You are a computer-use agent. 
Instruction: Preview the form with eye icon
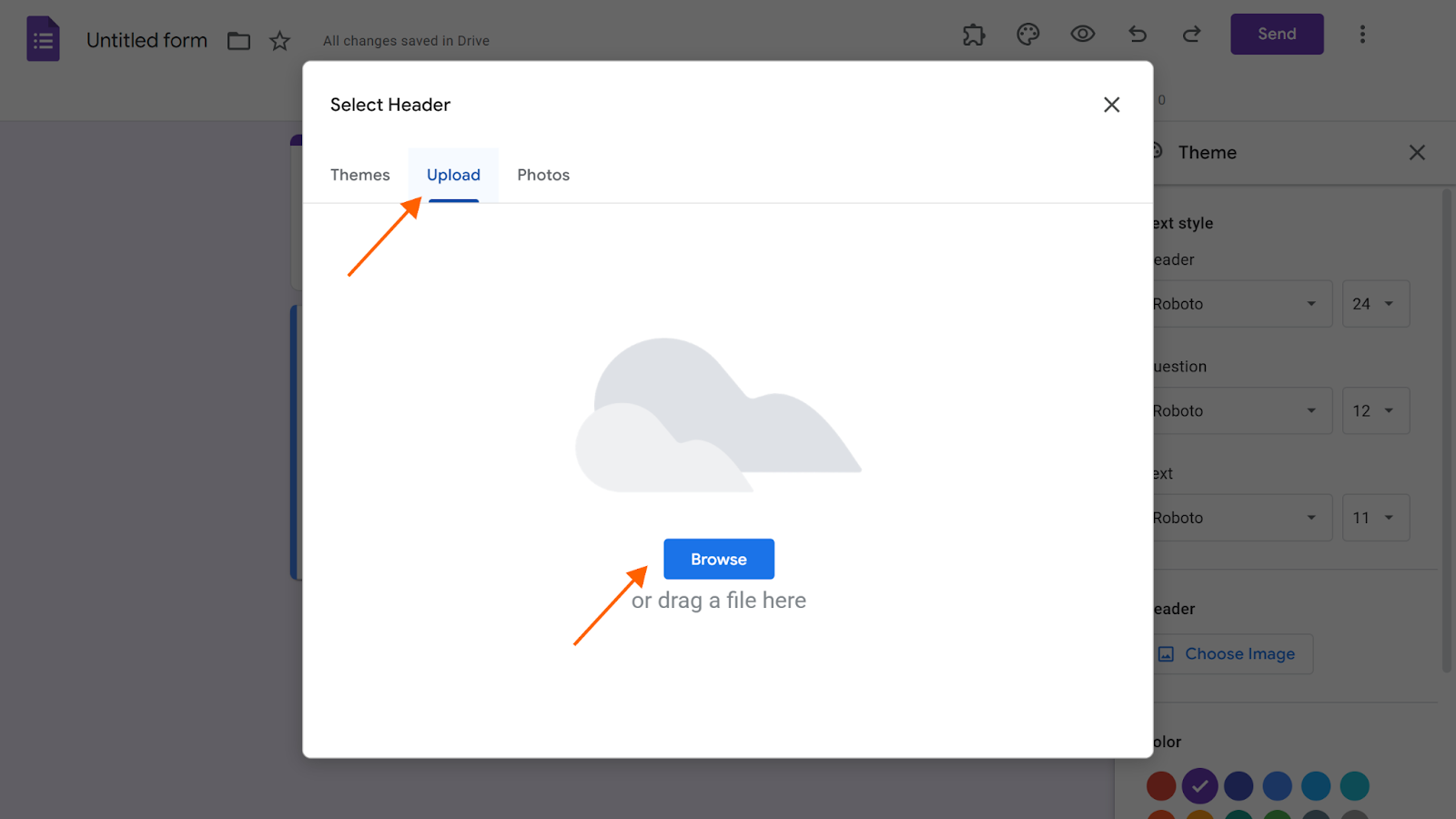coord(1082,35)
